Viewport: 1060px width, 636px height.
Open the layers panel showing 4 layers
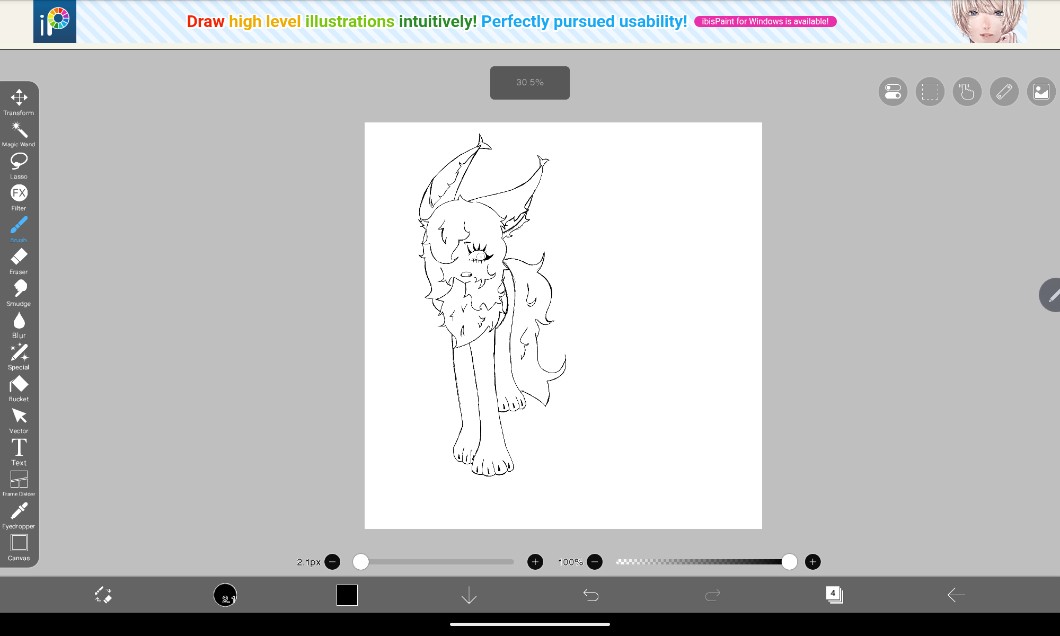tap(834, 595)
